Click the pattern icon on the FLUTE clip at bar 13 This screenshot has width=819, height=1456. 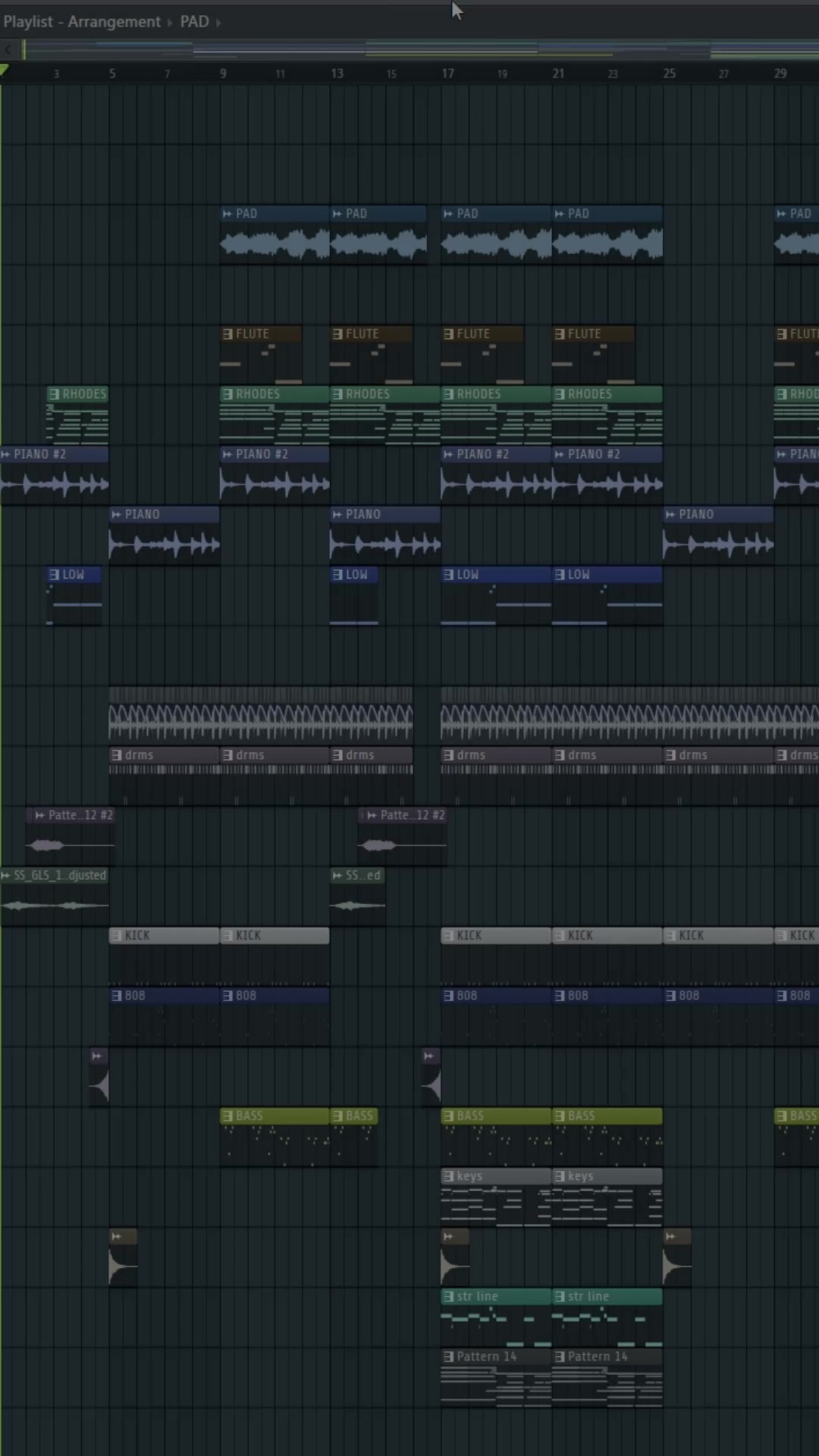coord(337,334)
